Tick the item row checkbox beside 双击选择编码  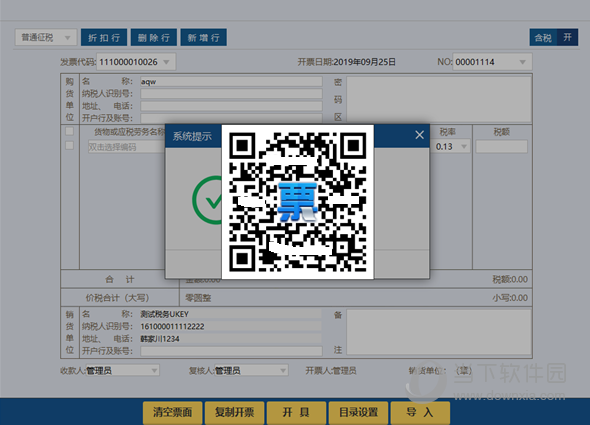point(70,145)
